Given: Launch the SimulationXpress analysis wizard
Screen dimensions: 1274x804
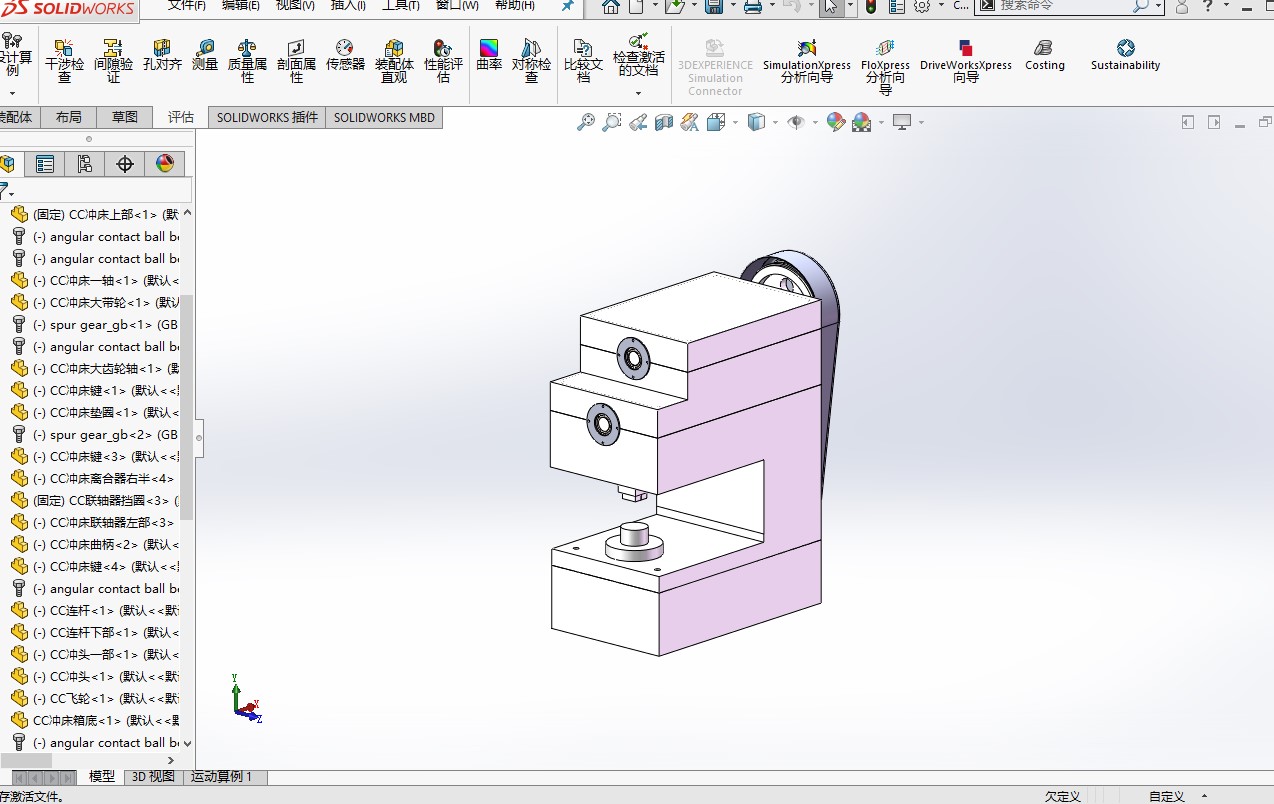Looking at the screenshot, I should pyautogui.click(x=807, y=62).
